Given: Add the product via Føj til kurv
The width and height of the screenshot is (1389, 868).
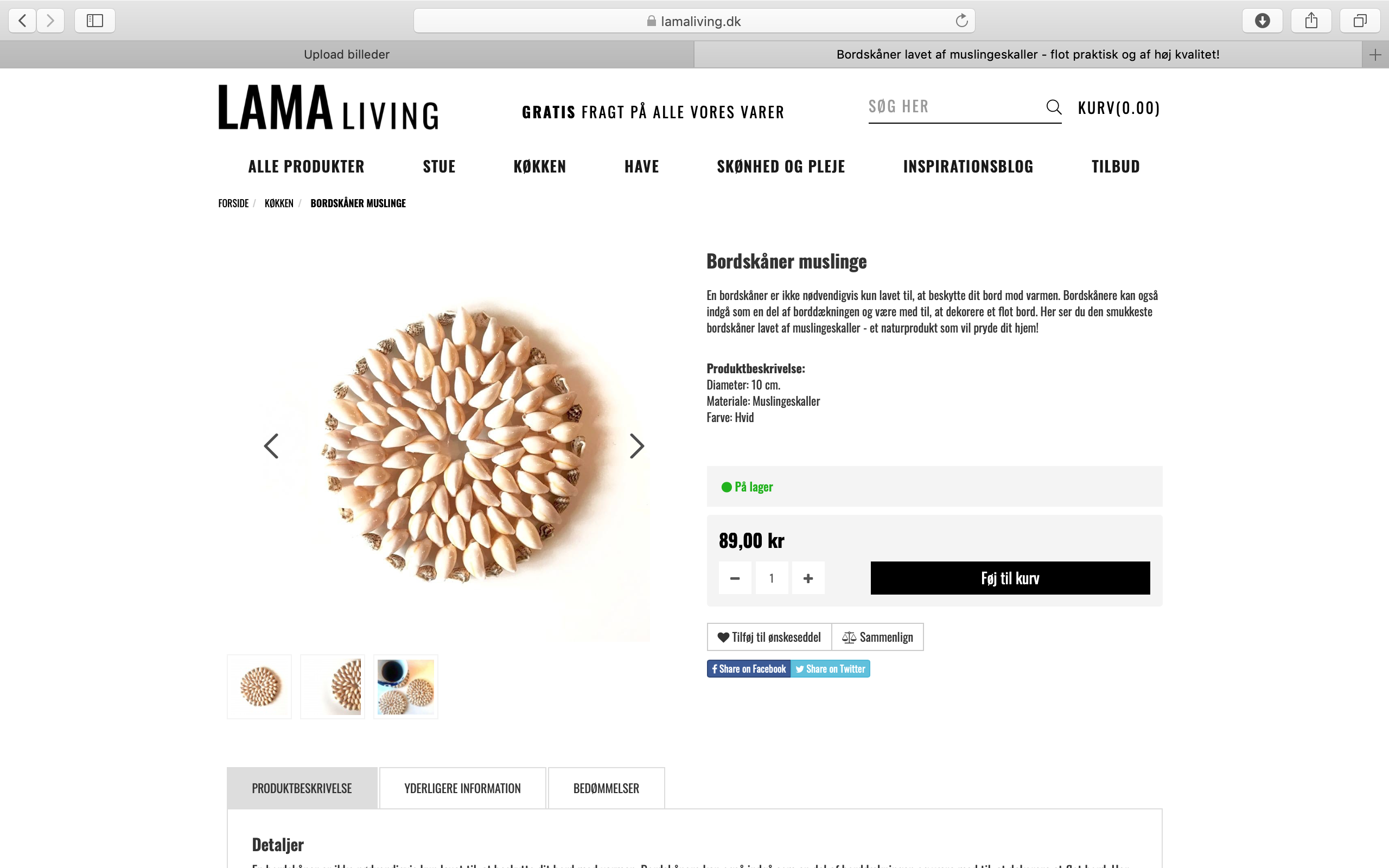Looking at the screenshot, I should coord(1010,578).
